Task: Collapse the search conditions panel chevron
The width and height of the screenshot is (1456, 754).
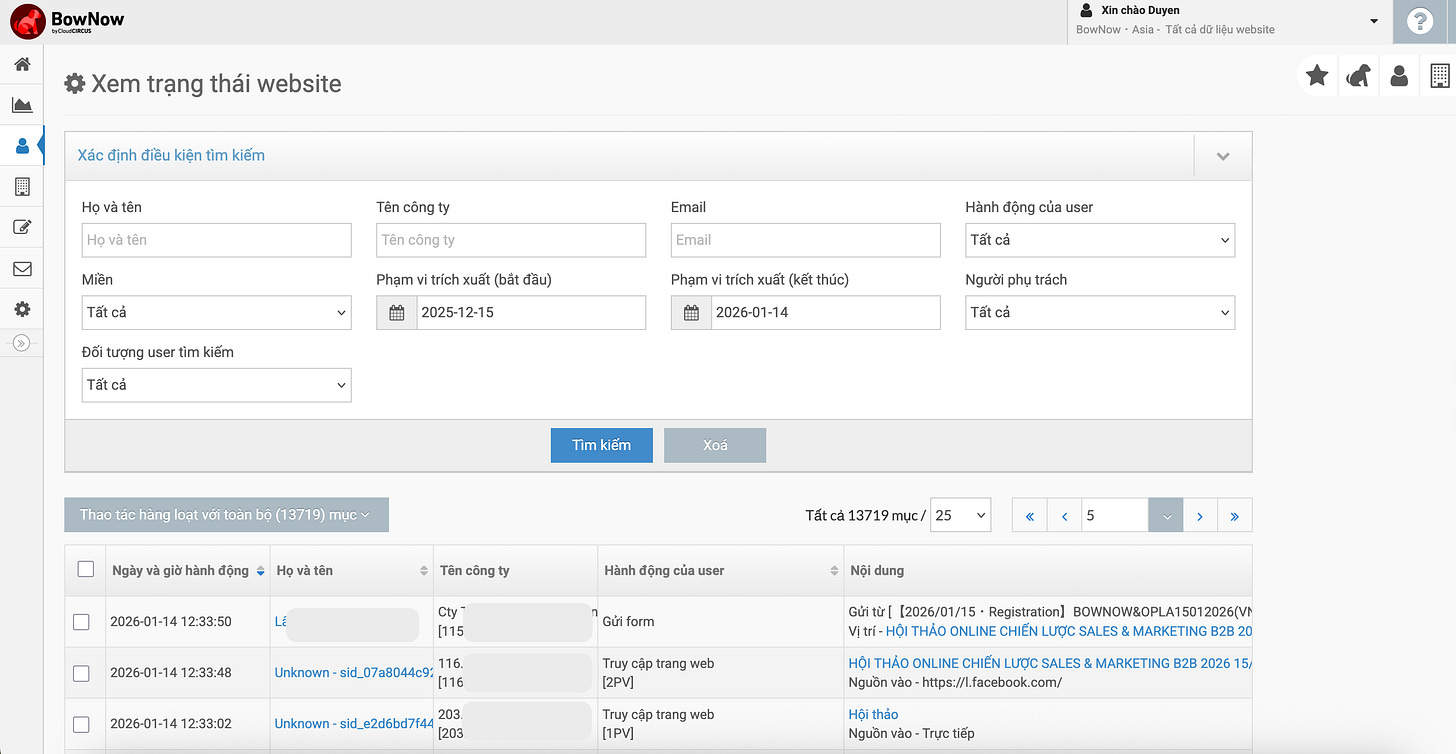Action: pyautogui.click(x=1223, y=156)
